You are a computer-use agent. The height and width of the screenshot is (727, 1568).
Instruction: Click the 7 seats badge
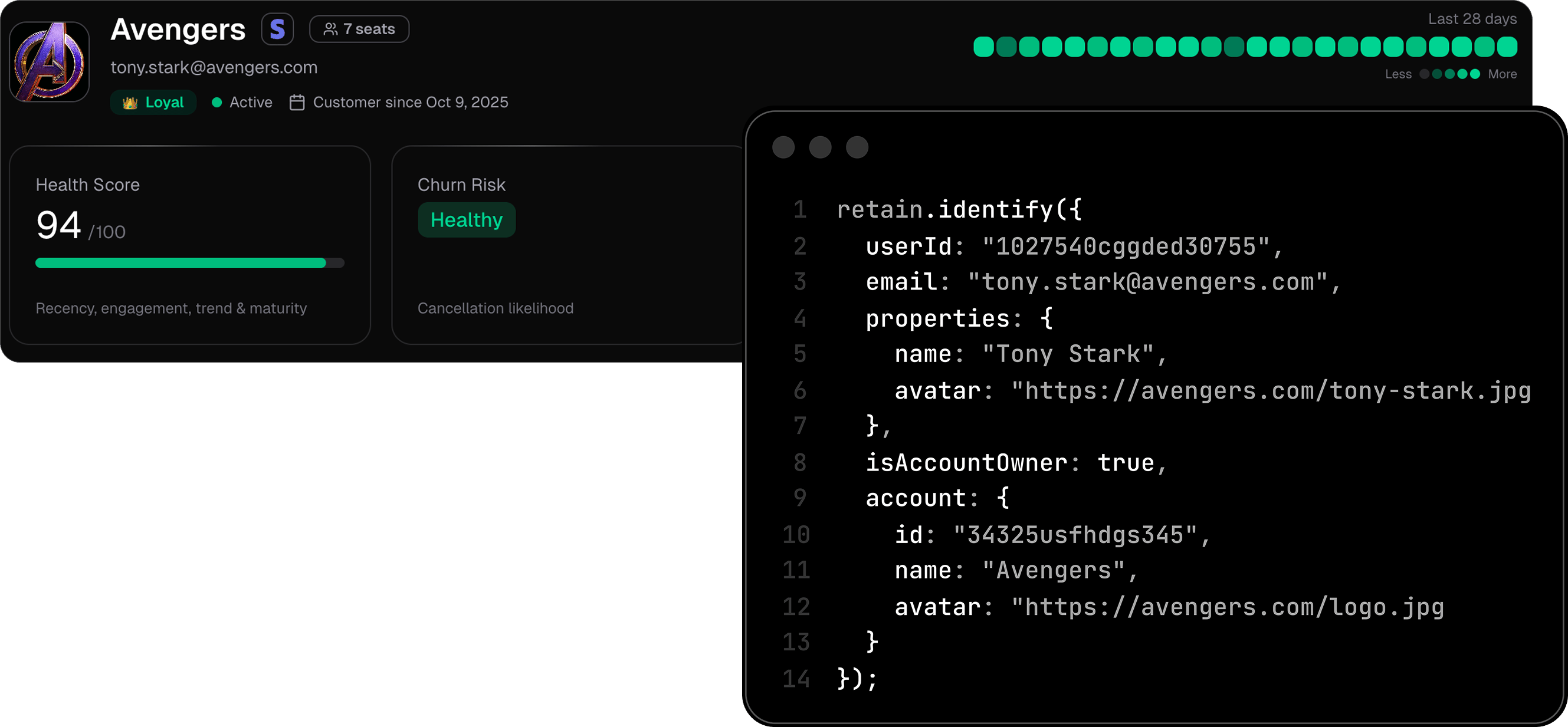(359, 29)
